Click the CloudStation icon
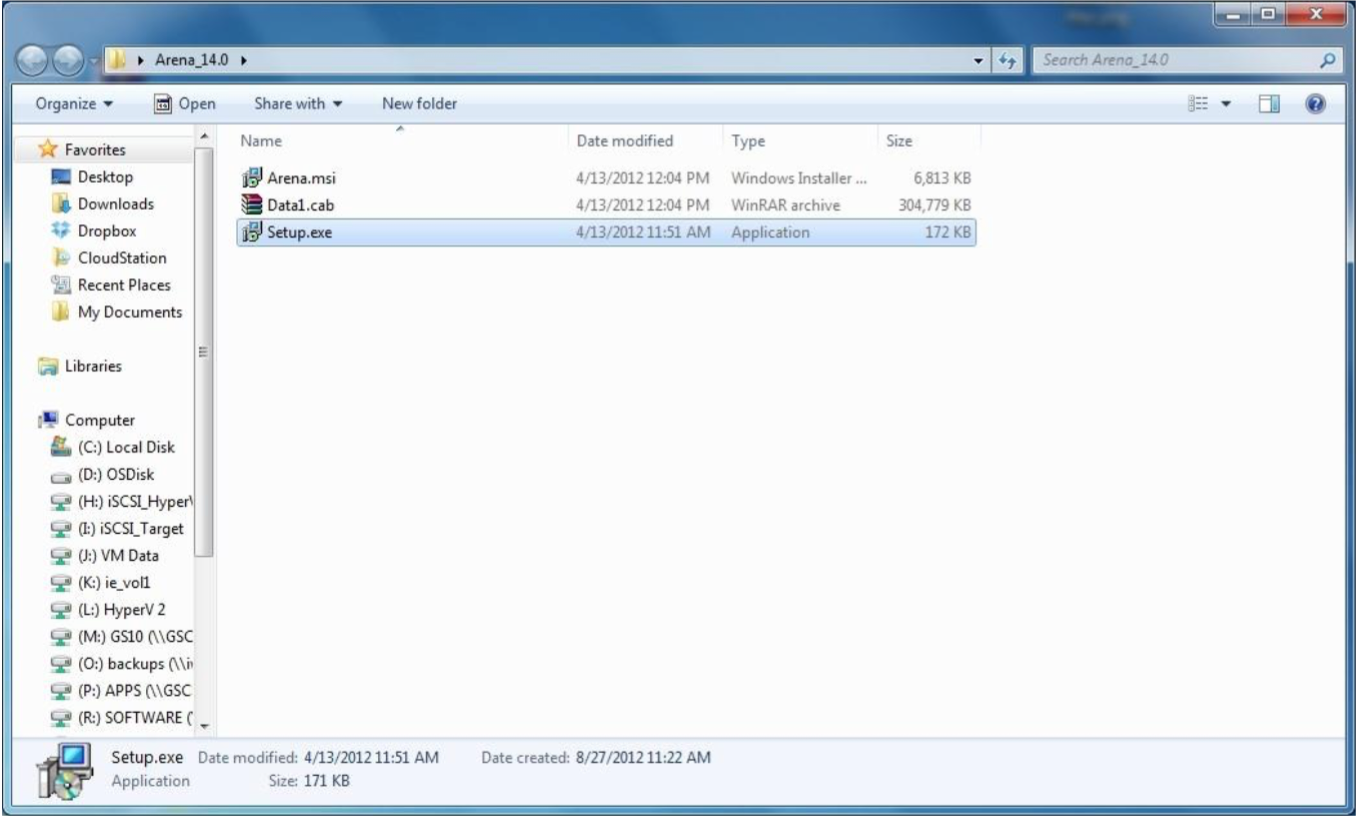The height and width of the screenshot is (820, 1358). (59, 258)
